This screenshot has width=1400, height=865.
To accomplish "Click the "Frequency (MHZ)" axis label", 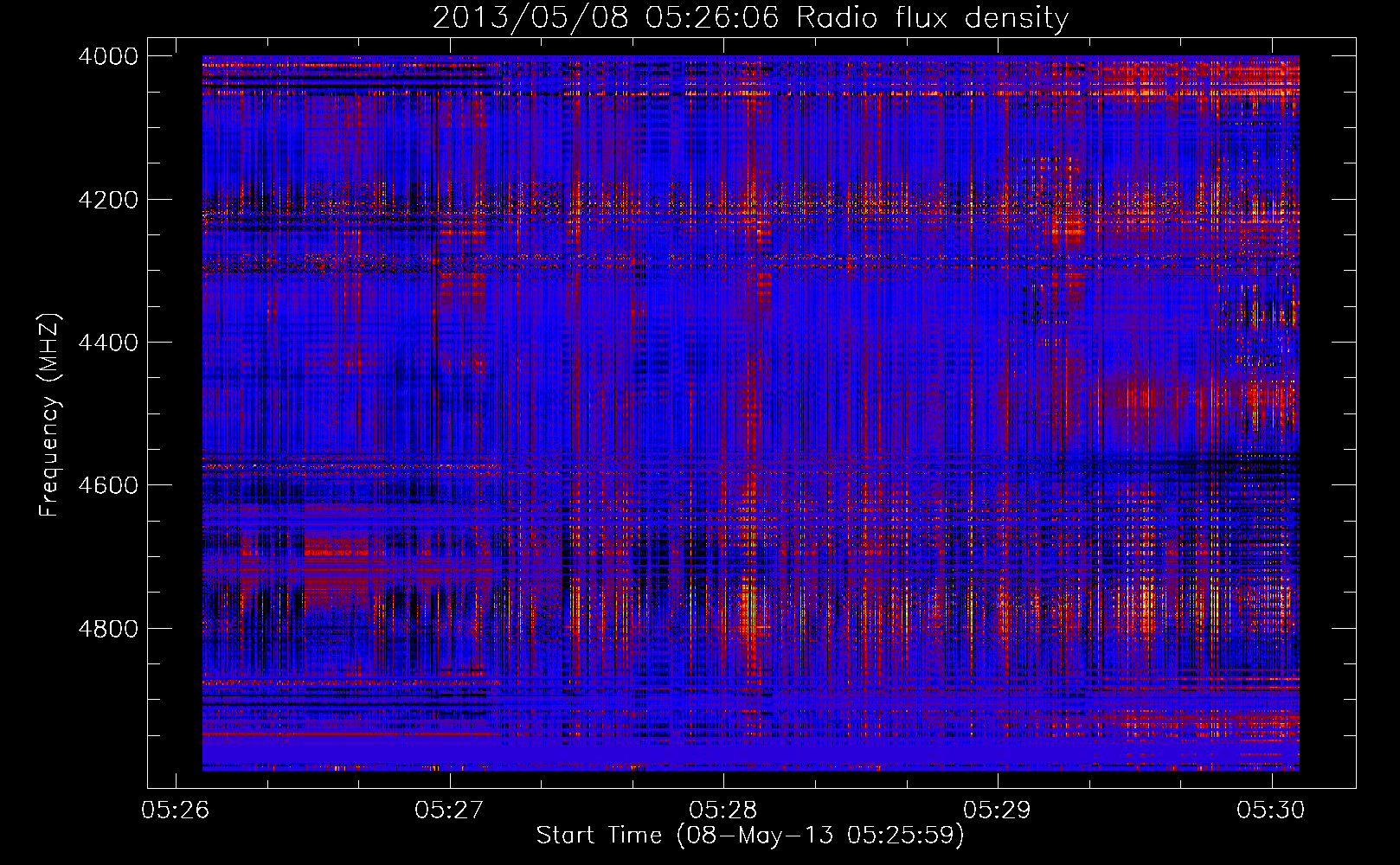I will (x=49, y=415).
